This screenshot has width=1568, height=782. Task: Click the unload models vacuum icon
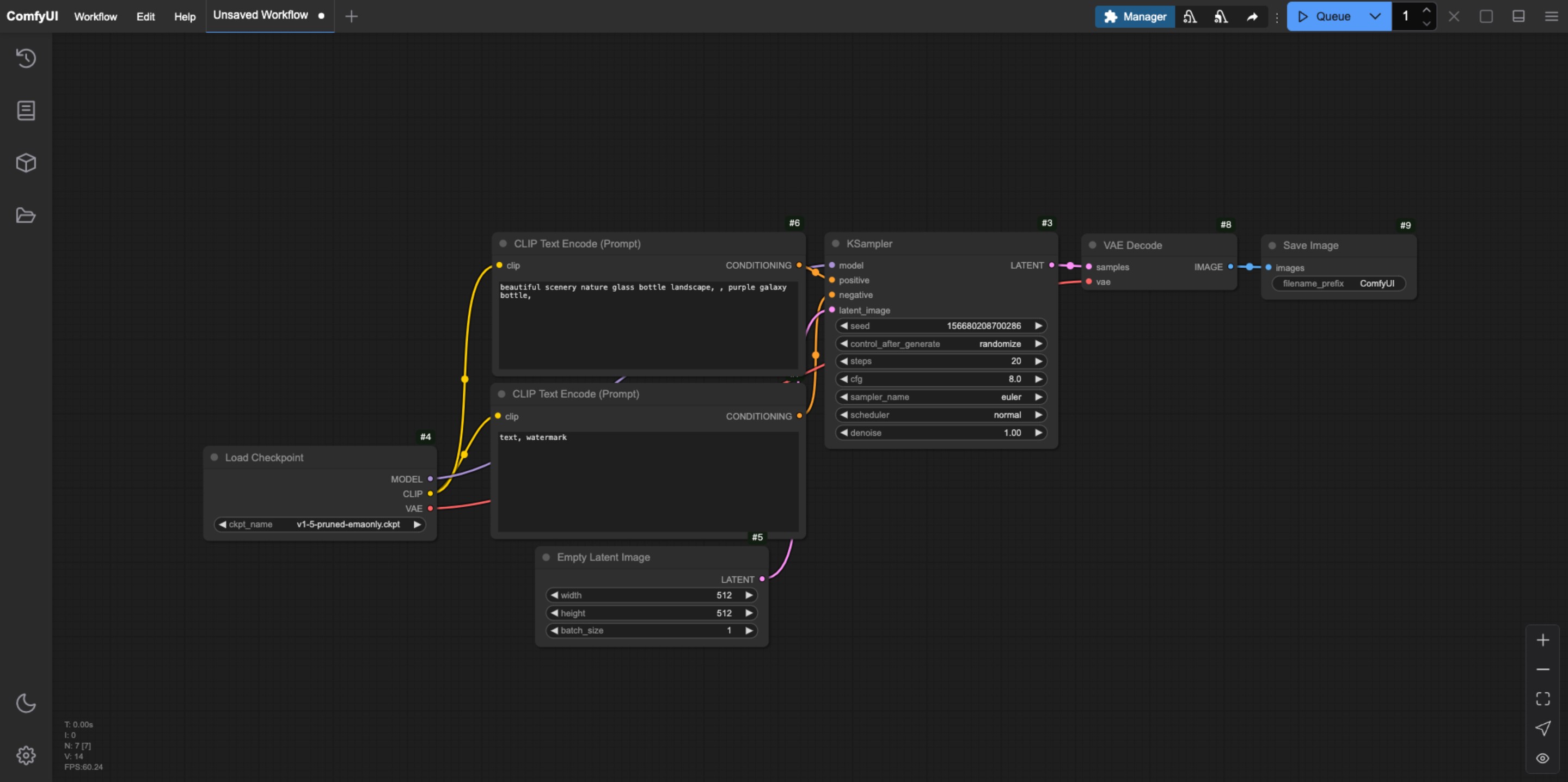point(1190,16)
